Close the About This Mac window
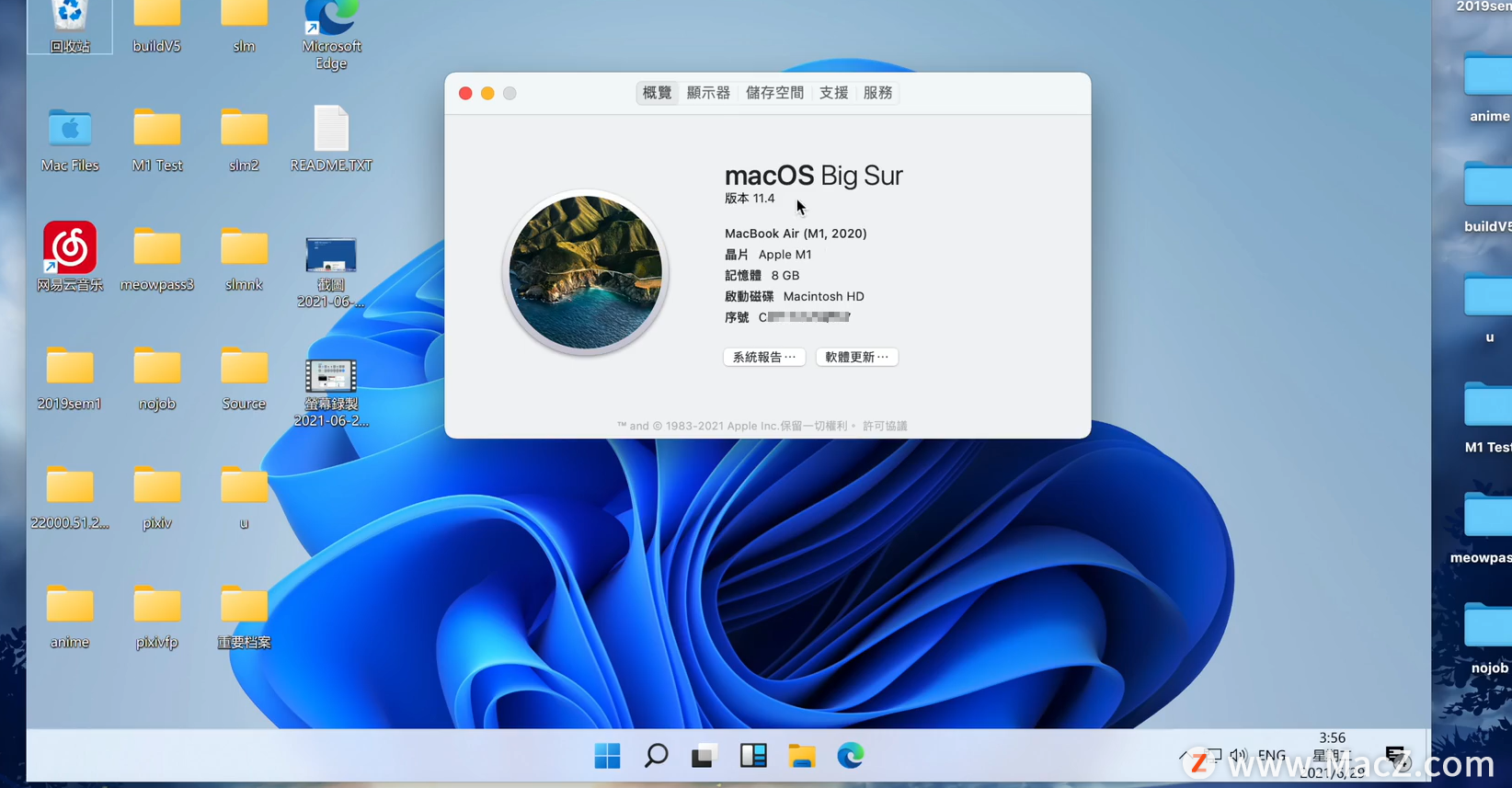The image size is (1512, 788). coord(465,93)
